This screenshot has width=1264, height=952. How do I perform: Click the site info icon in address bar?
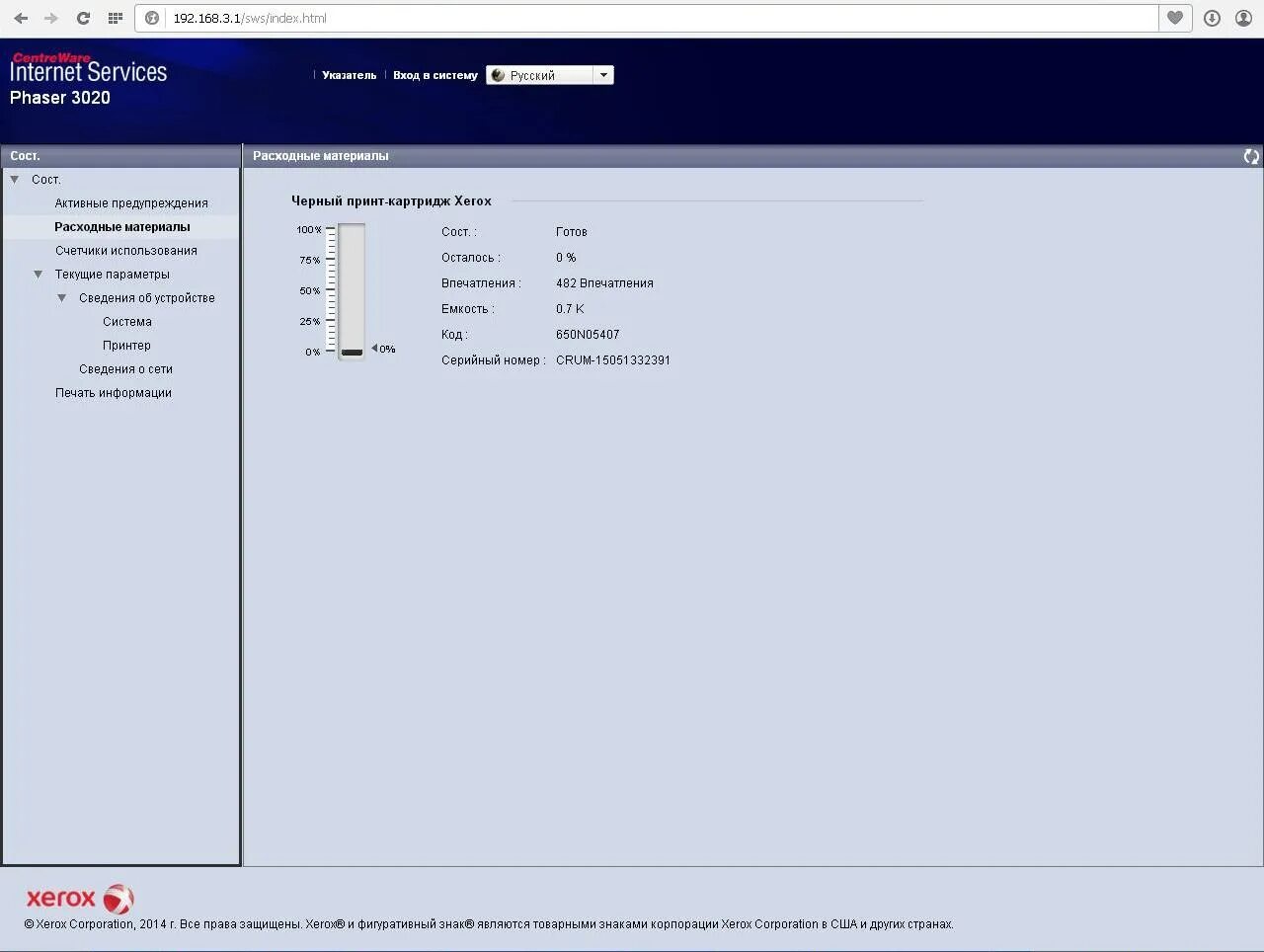[x=152, y=18]
